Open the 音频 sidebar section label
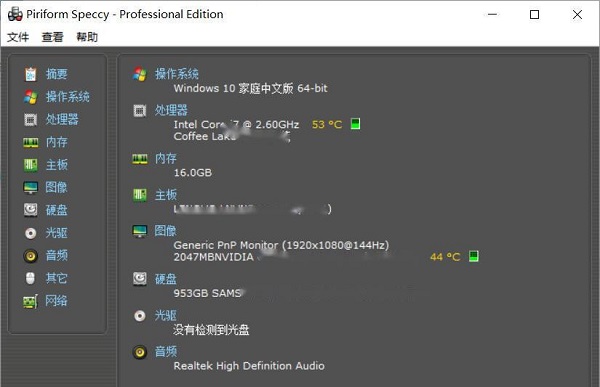Viewport: 600px width, 387px height. coord(57,255)
